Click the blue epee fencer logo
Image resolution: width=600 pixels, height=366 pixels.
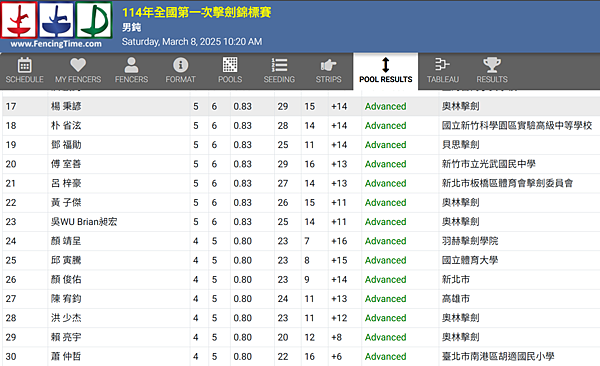[x=56, y=20]
